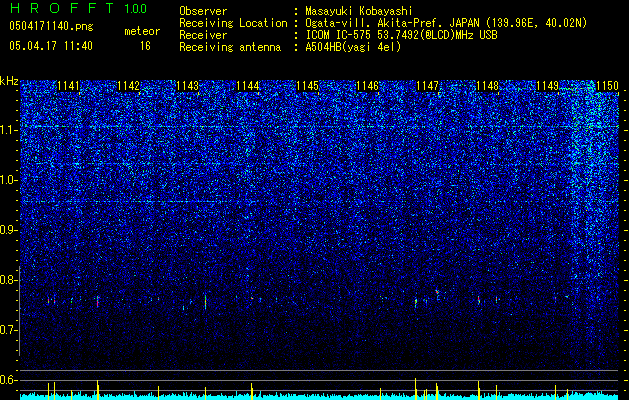629x400 pixels.
Task: Click the 1150 time marker
Action: (607, 86)
